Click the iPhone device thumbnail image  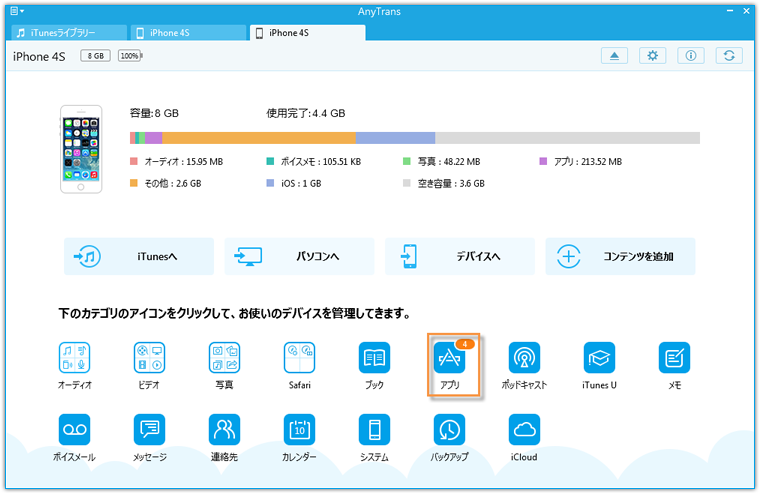(x=81, y=149)
